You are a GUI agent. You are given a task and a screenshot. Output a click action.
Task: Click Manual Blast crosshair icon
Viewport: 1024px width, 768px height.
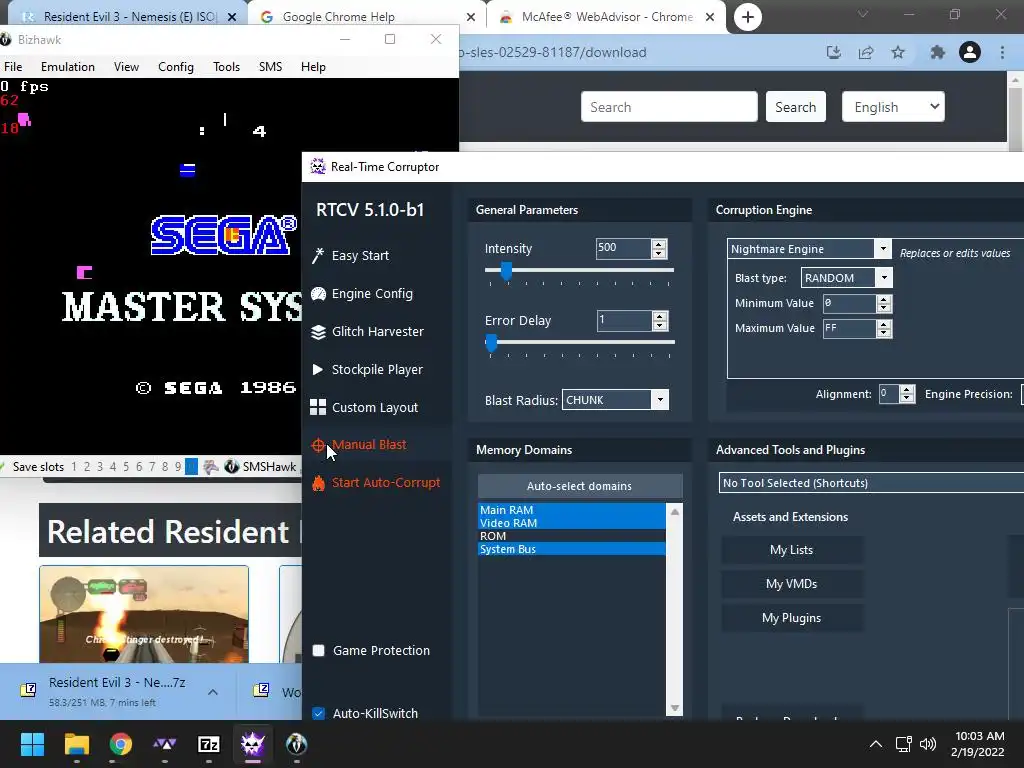point(318,445)
